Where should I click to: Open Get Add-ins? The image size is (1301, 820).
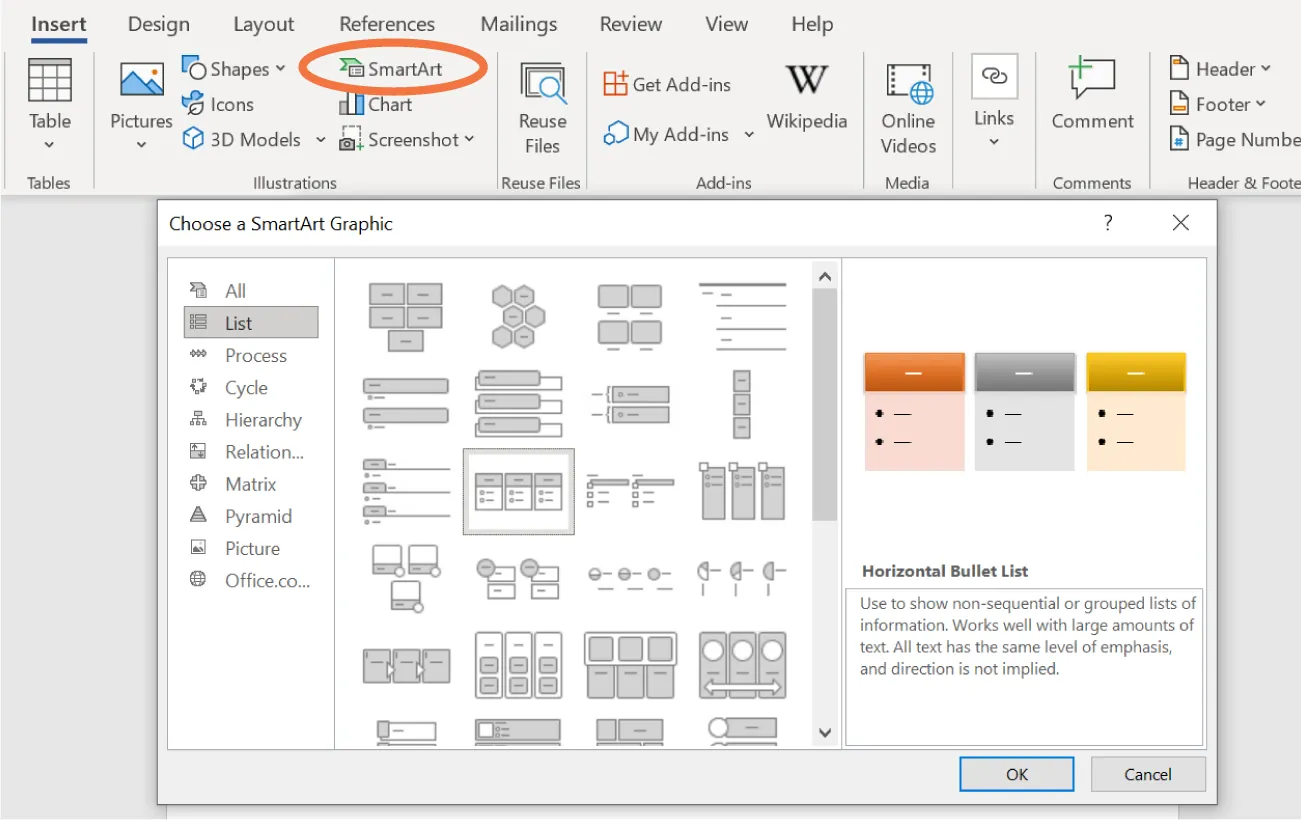[x=668, y=84]
